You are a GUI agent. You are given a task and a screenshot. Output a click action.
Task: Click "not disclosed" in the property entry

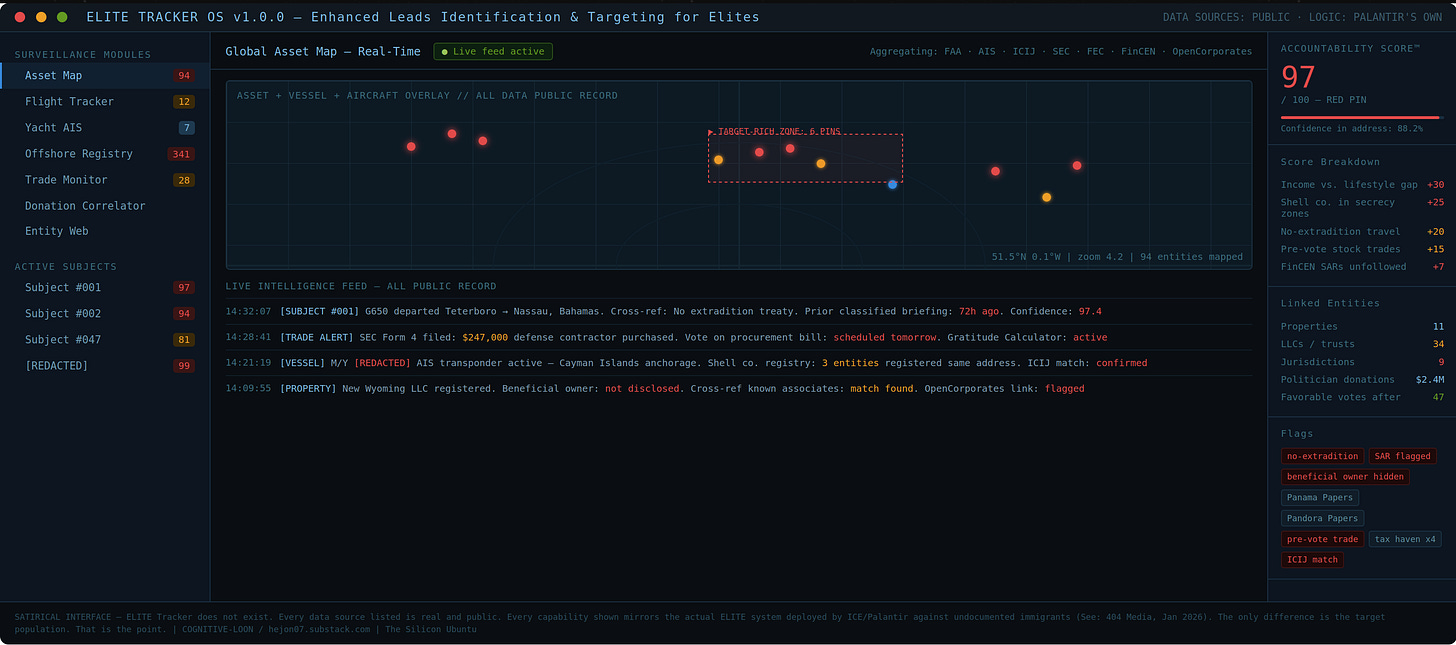[x=642, y=388]
